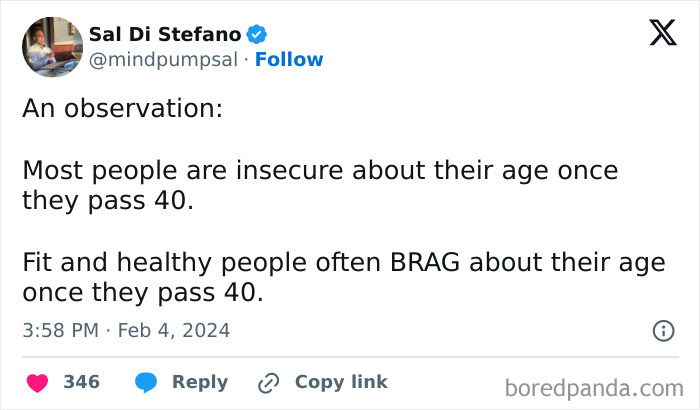Open the X logo in the corner

[663, 33]
